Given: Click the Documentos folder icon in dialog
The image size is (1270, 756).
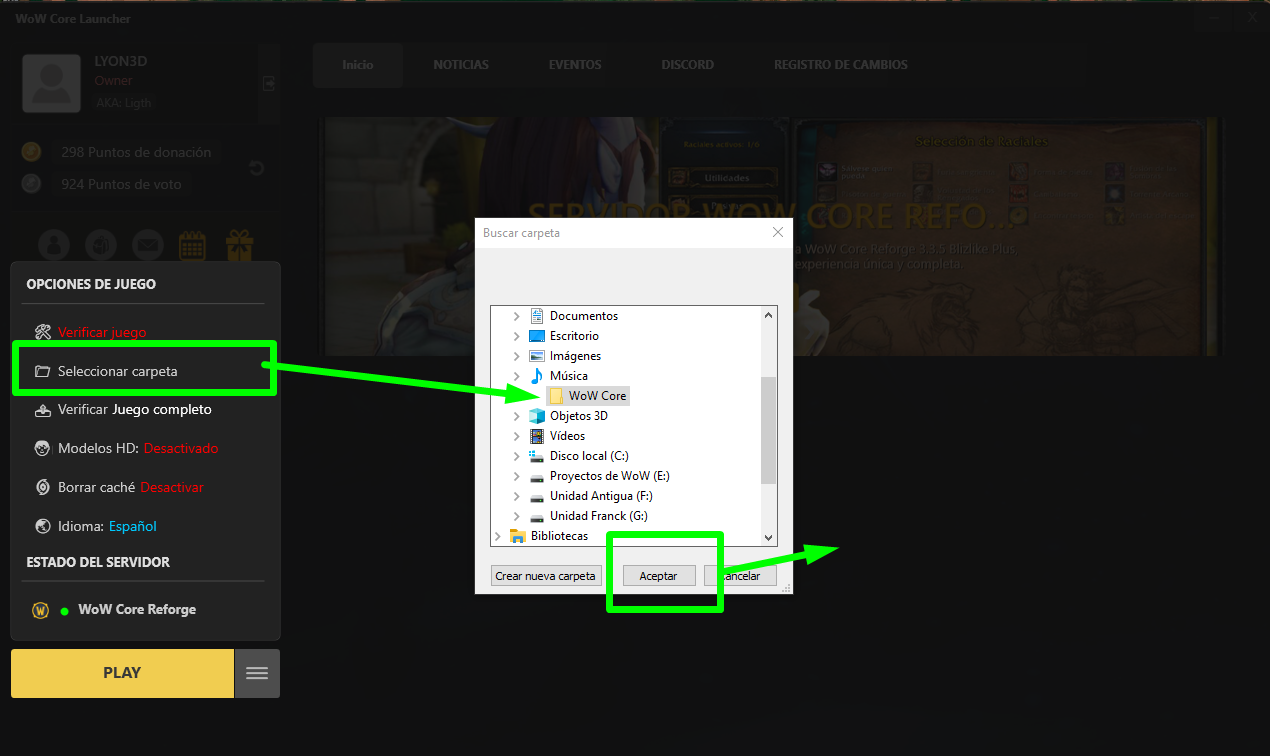Looking at the screenshot, I should tap(536, 316).
